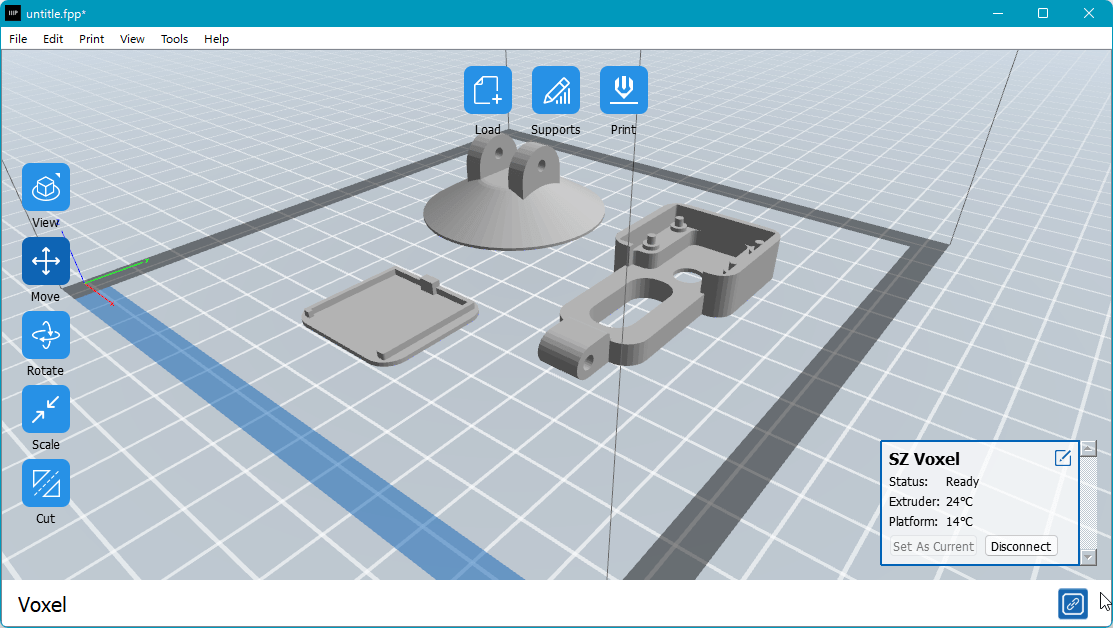Minimize the FlashPrint window
Screen dimensions: 1113x628
[x=998, y=13]
